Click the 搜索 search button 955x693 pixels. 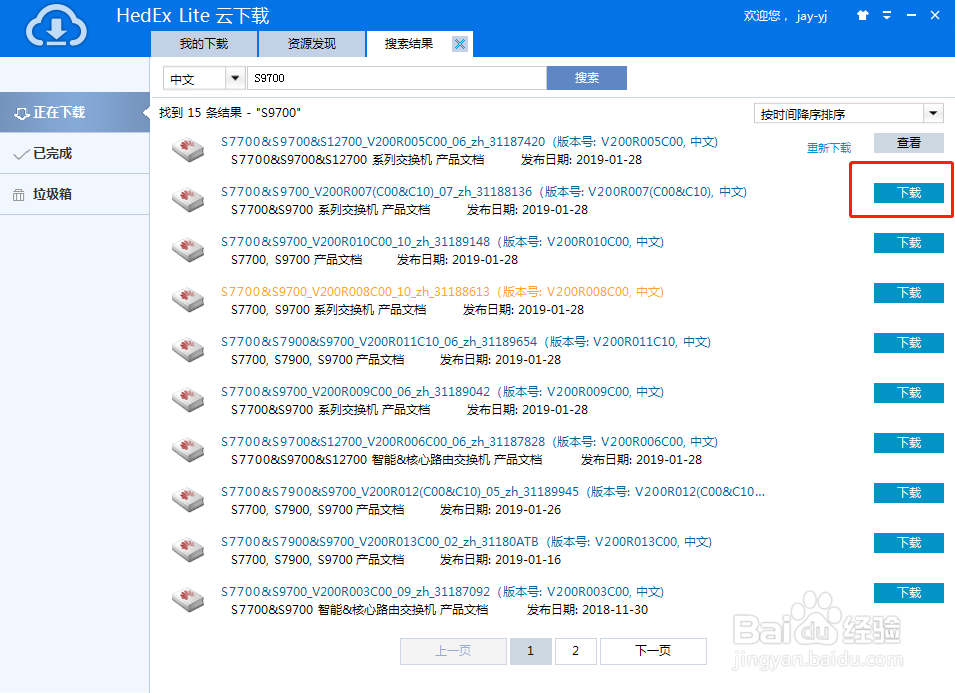[587, 78]
